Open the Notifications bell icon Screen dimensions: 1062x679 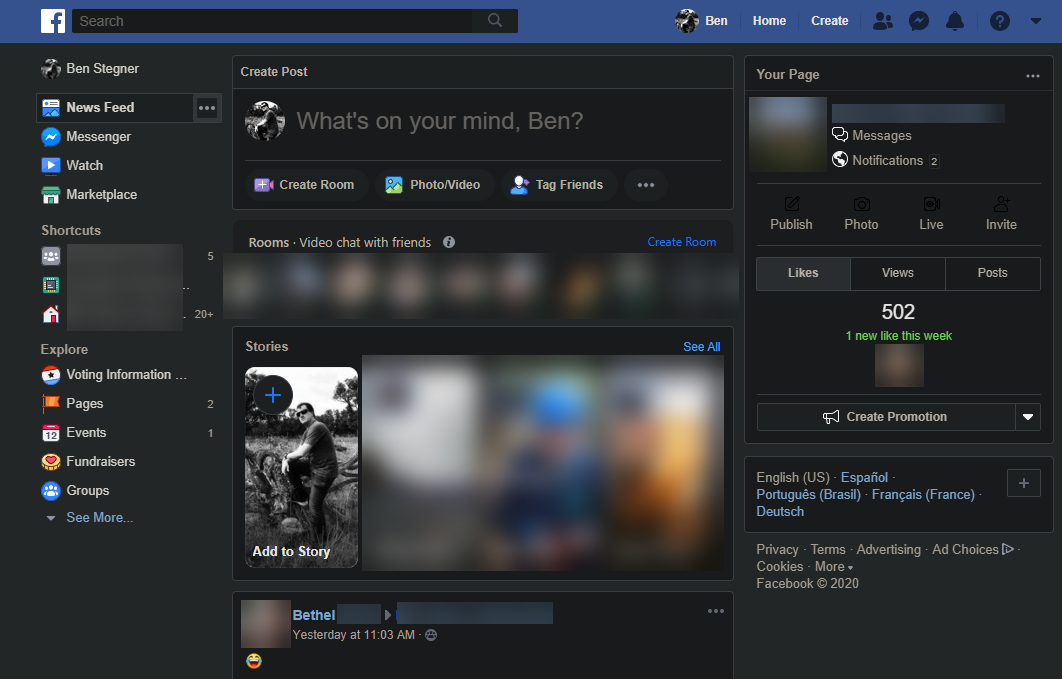[955, 20]
